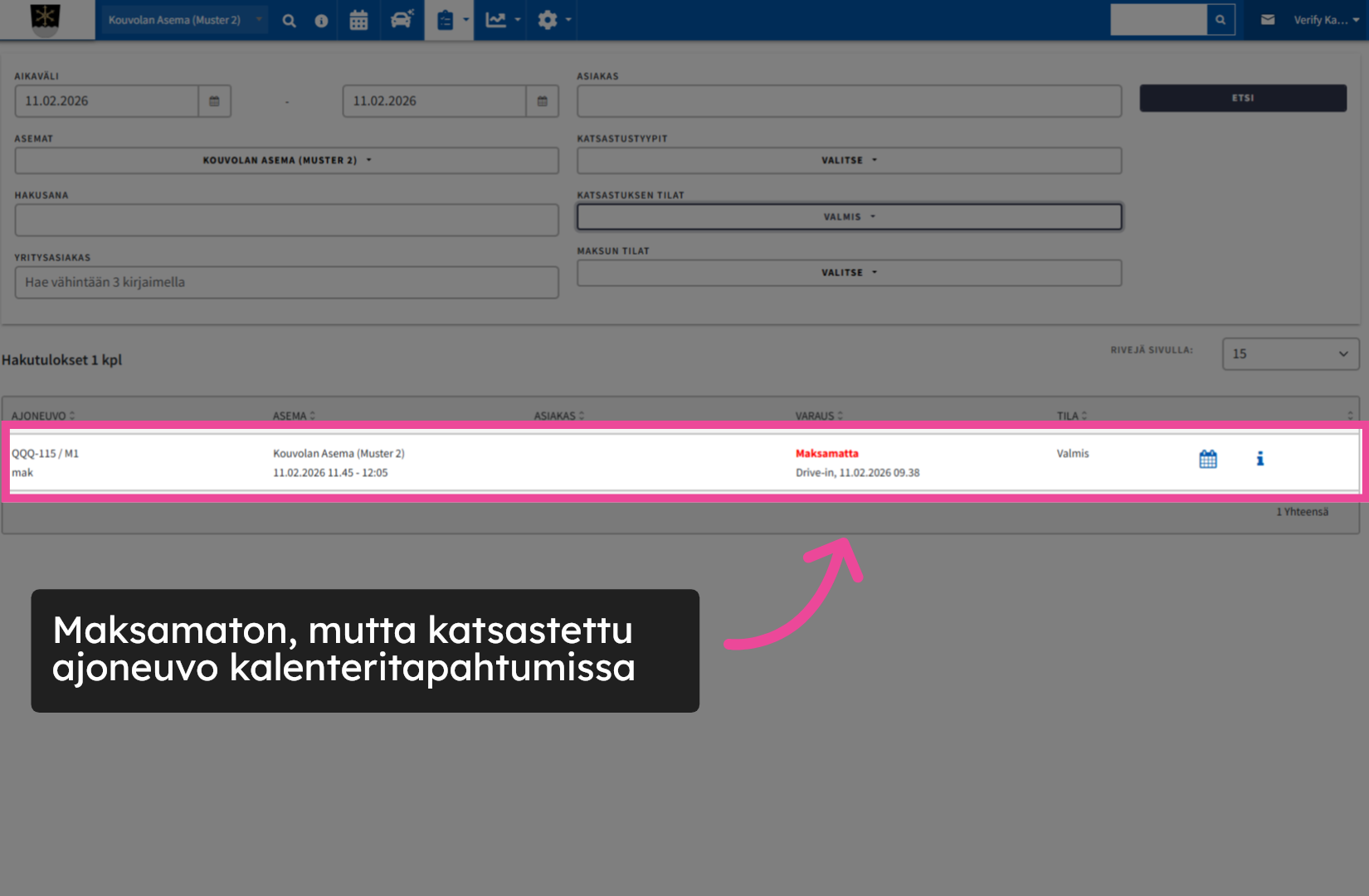
Task: Open the calendar icon in the toolbar
Action: click(x=358, y=20)
